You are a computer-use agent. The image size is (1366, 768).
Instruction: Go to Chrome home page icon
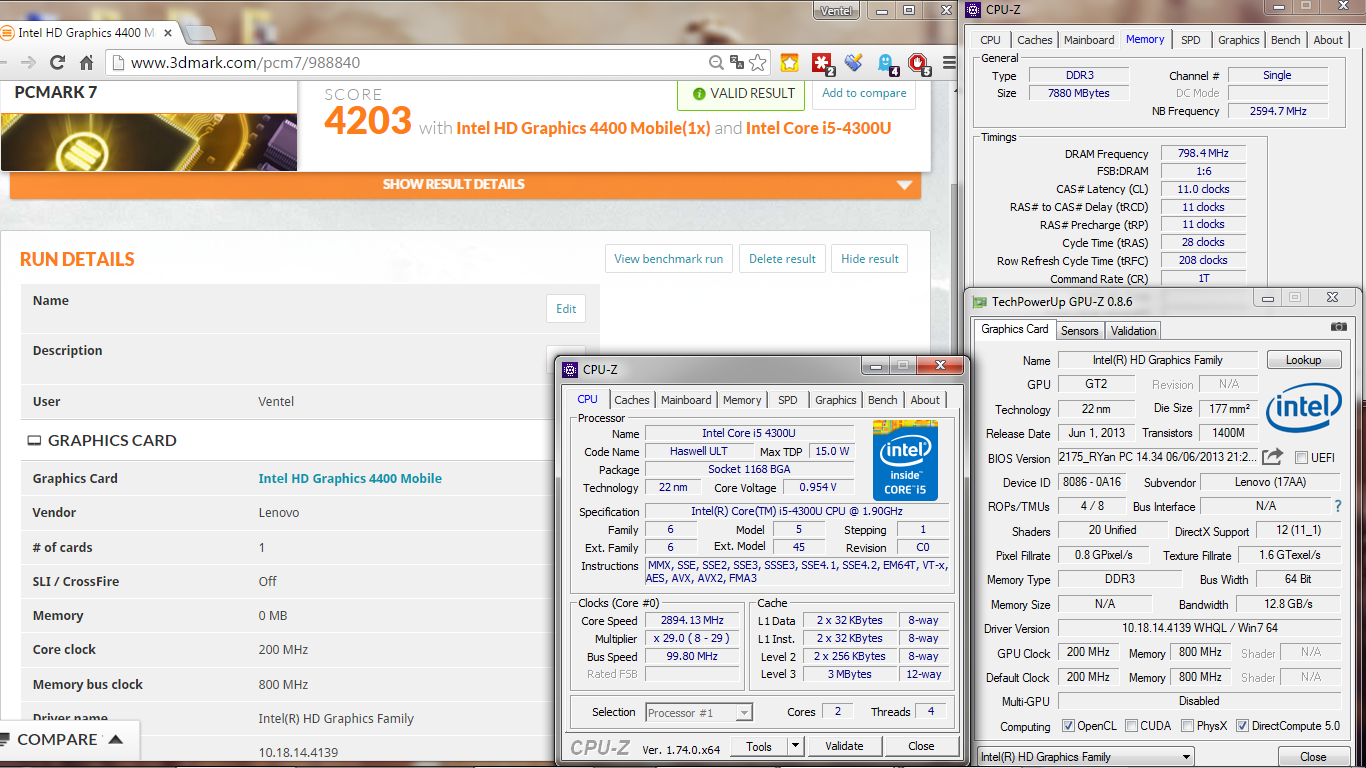[87, 62]
